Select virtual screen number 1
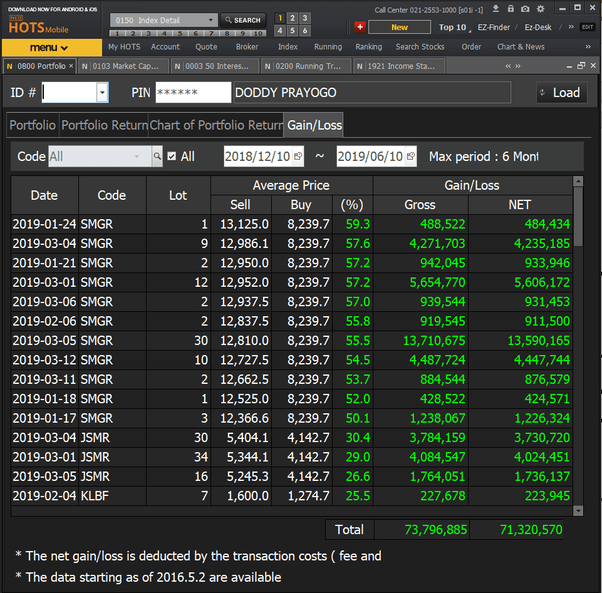Image resolution: width=602 pixels, height=593 pixels. tap(280, 18)
